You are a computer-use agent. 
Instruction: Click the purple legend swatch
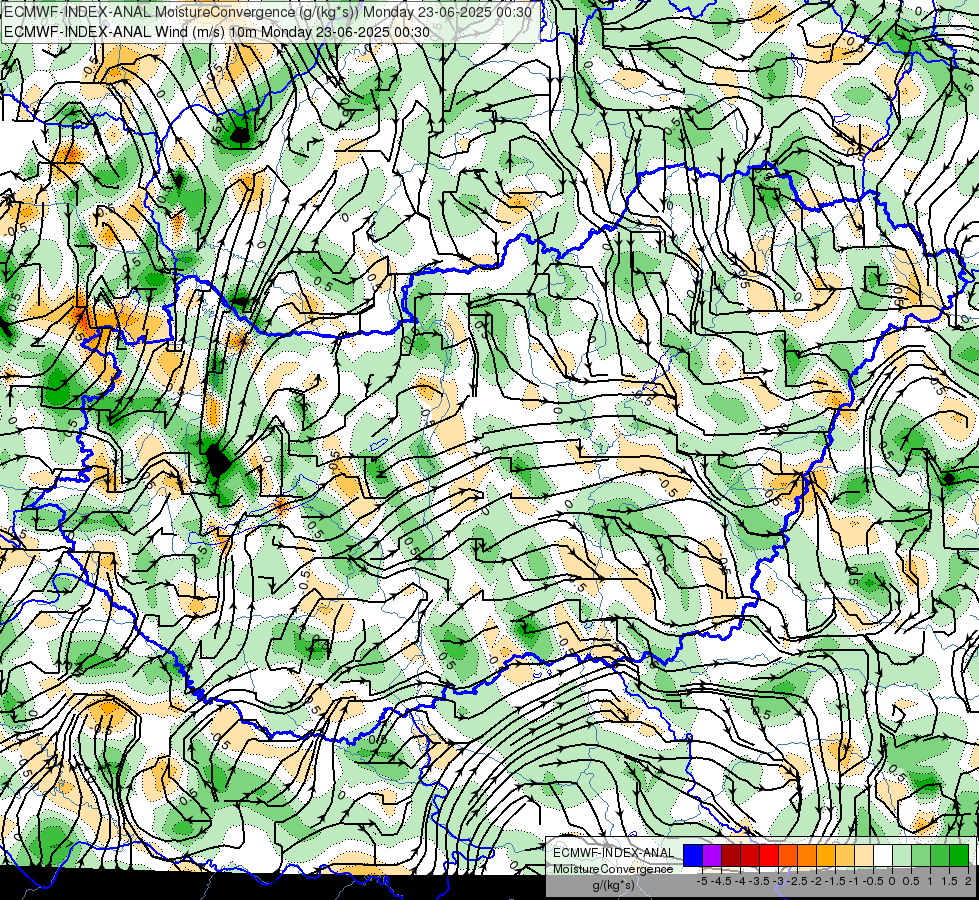(712, 856)
